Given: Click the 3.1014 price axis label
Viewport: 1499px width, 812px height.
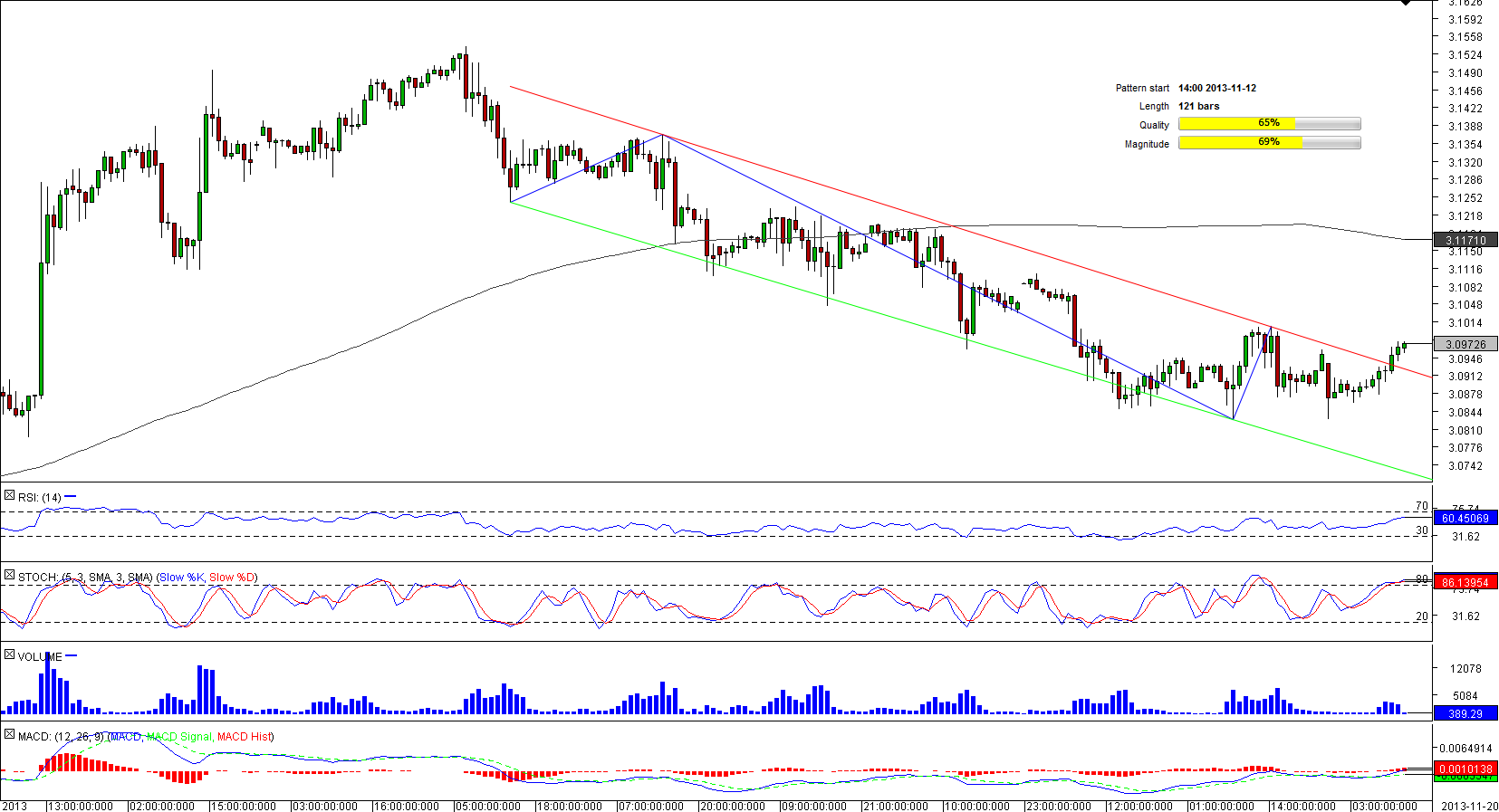Looking at the screenshot, I should pos(1465,323).
